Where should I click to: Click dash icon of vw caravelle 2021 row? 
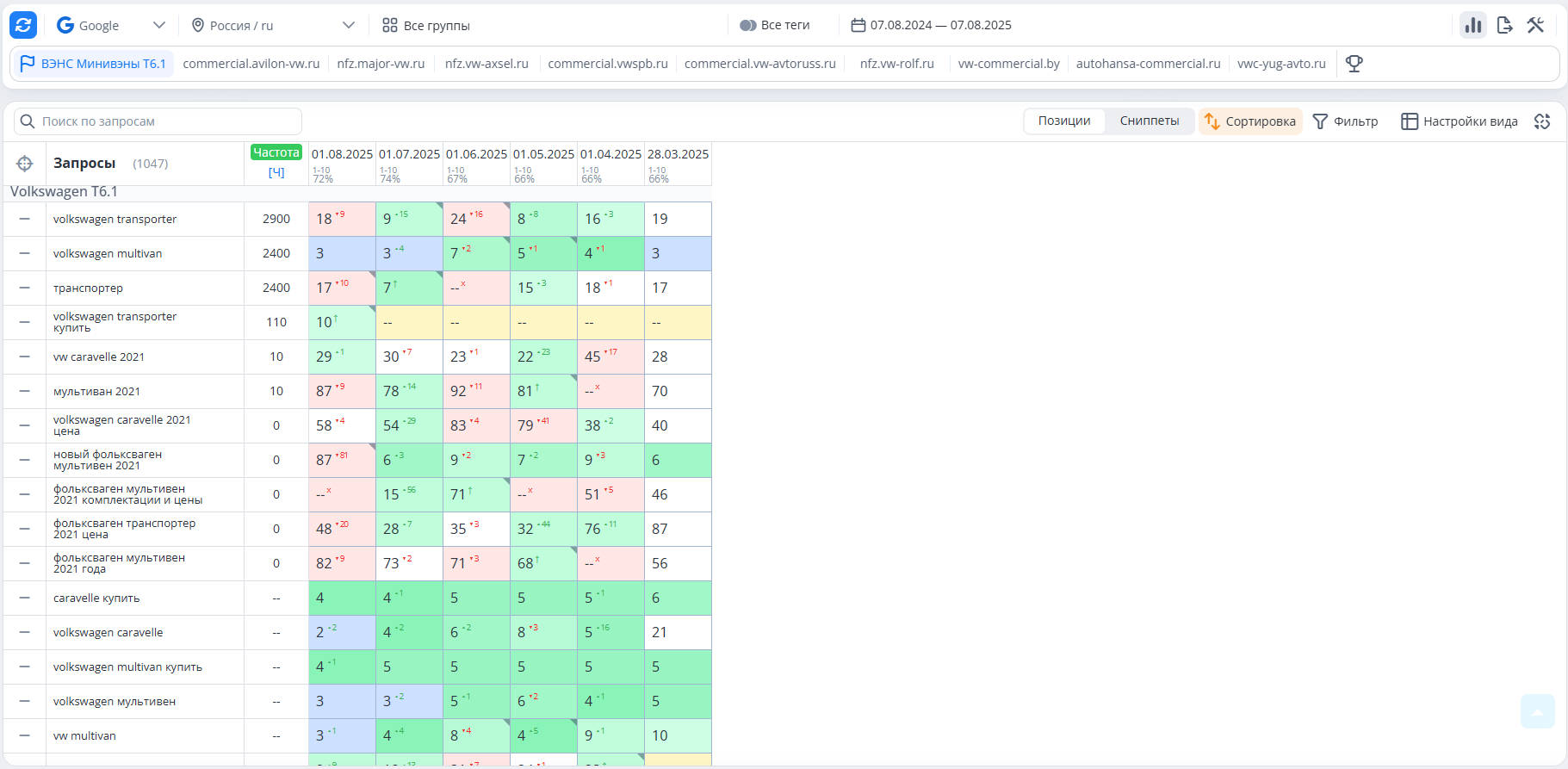(25, 357)
